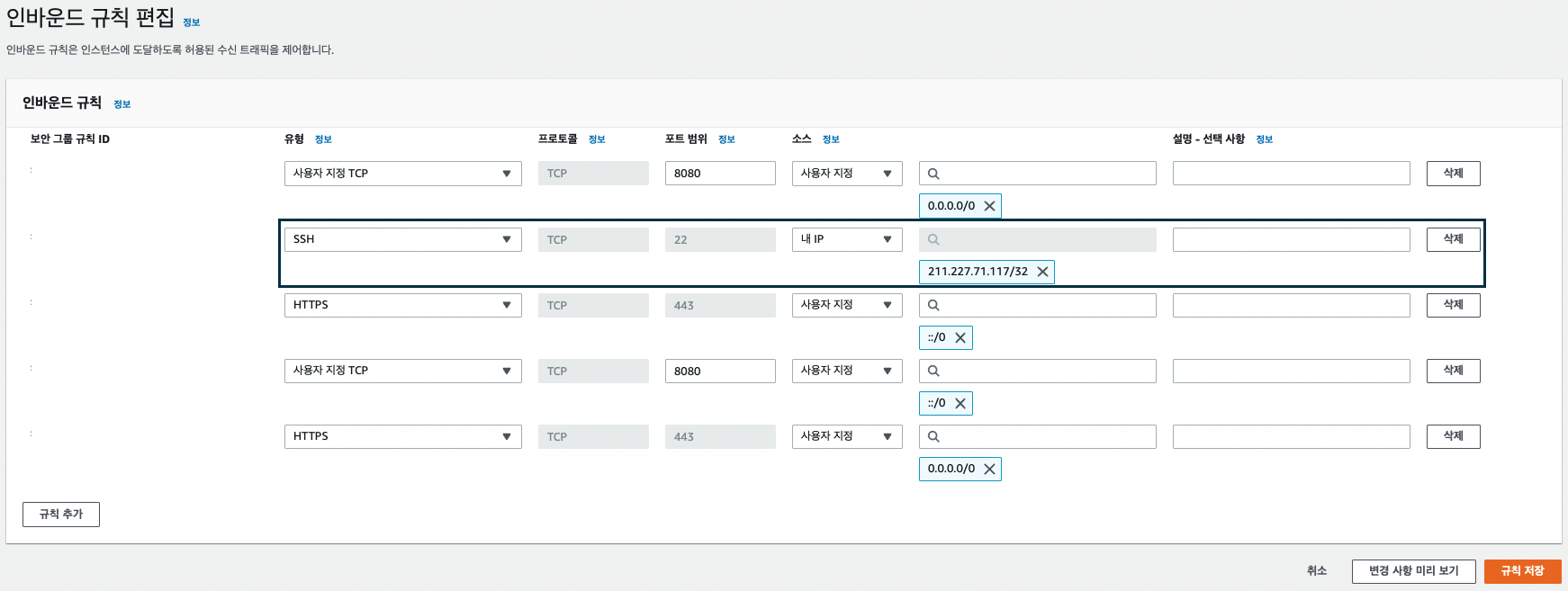
Task: Click search magnifier in SSH rule source field
Action: coord(933,239)
